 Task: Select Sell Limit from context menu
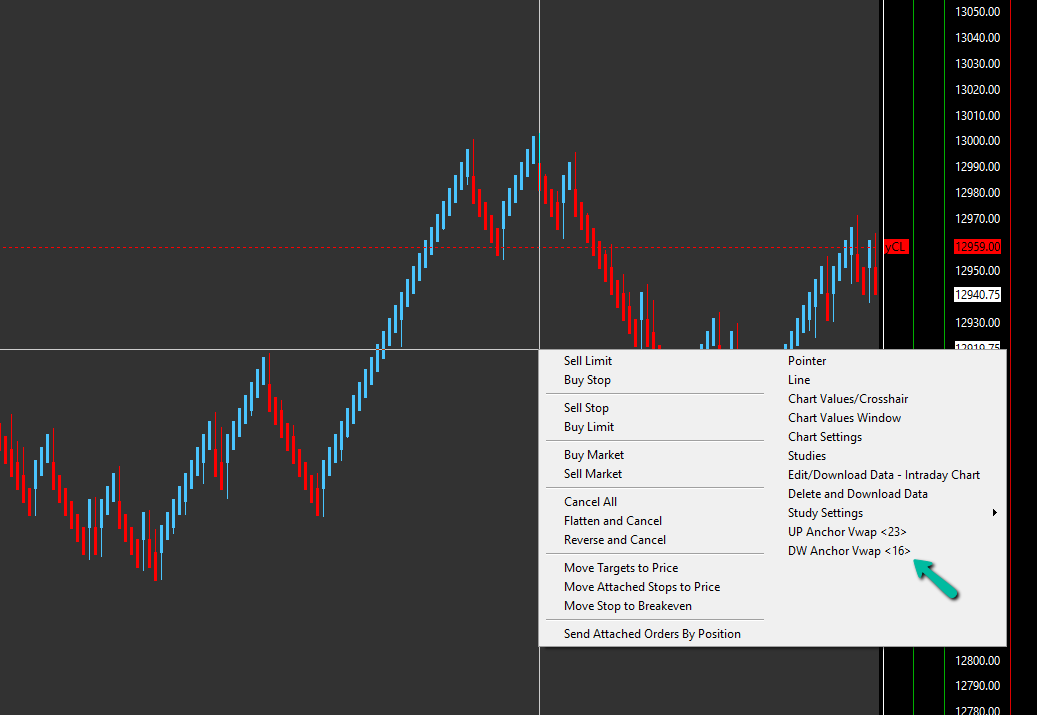pyautogui.click(x=587, y=360)
